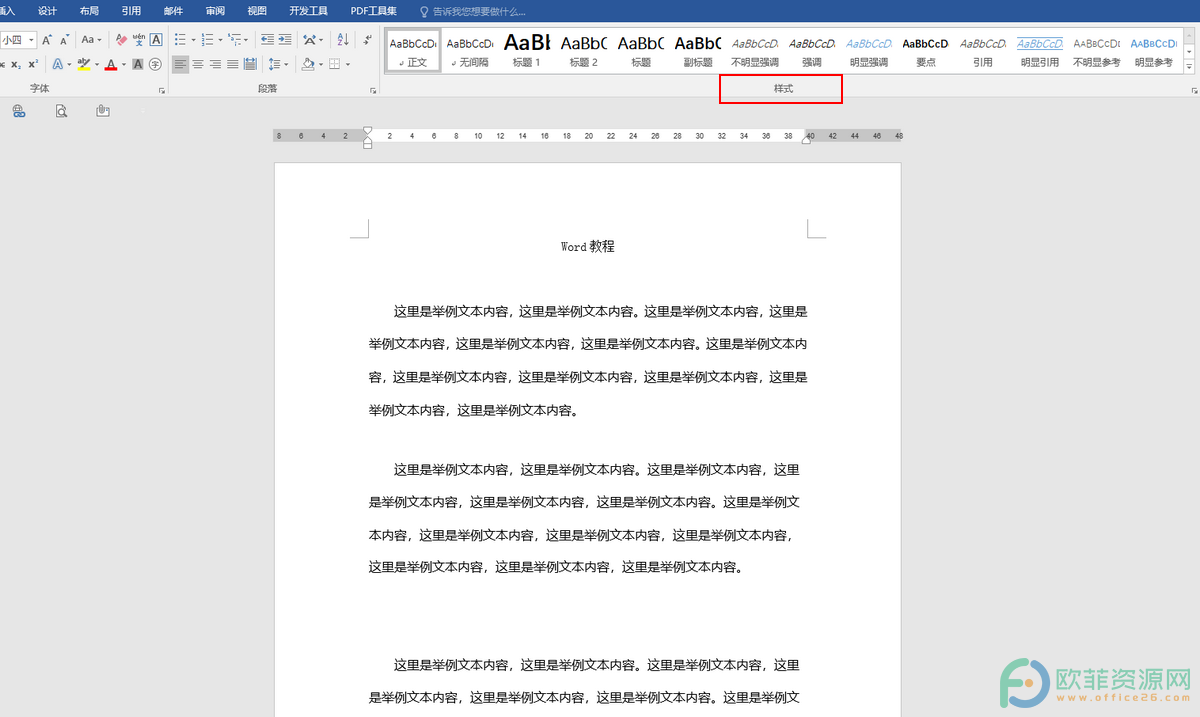Apply the 标题 2 style
This screenshot has width=1200, height=717.
584,50
